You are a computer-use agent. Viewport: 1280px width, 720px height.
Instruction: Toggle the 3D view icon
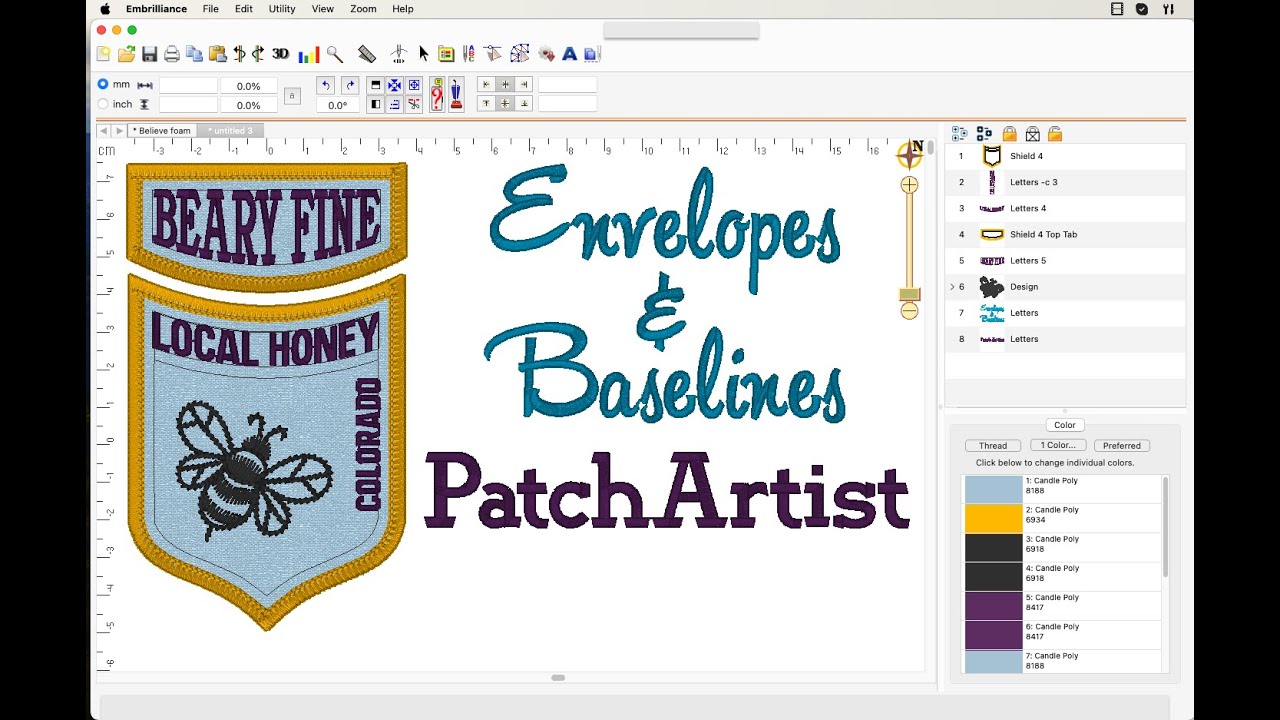tap(281, 54)
